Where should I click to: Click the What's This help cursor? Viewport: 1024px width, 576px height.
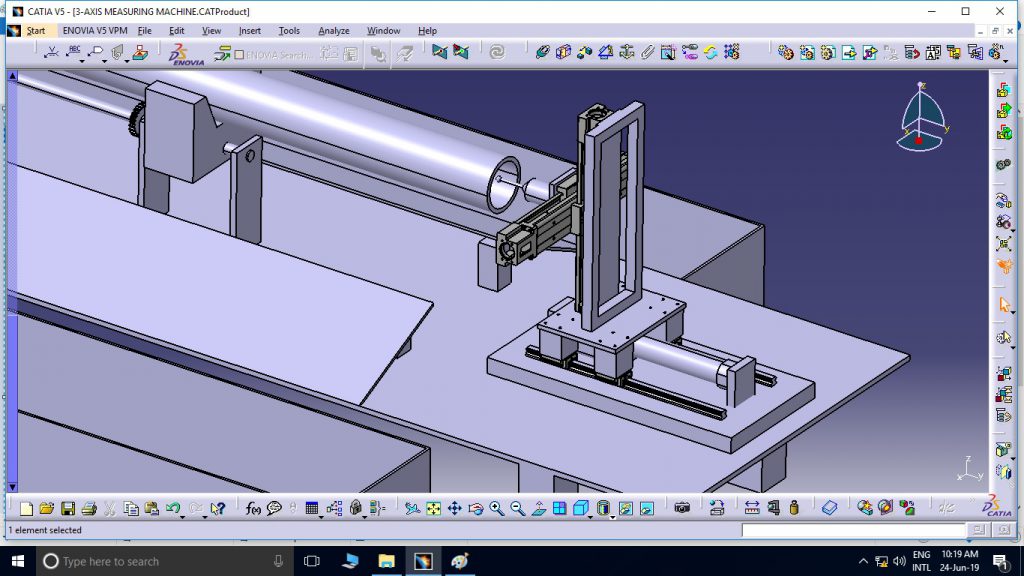point(218,508)
